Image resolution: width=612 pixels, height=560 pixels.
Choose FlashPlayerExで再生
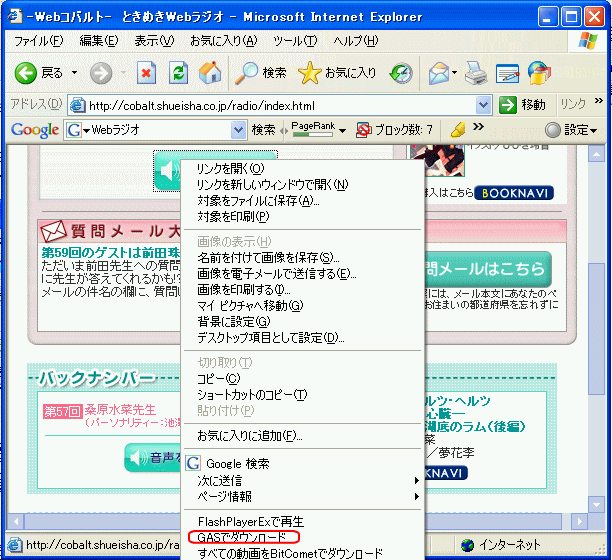303,522
